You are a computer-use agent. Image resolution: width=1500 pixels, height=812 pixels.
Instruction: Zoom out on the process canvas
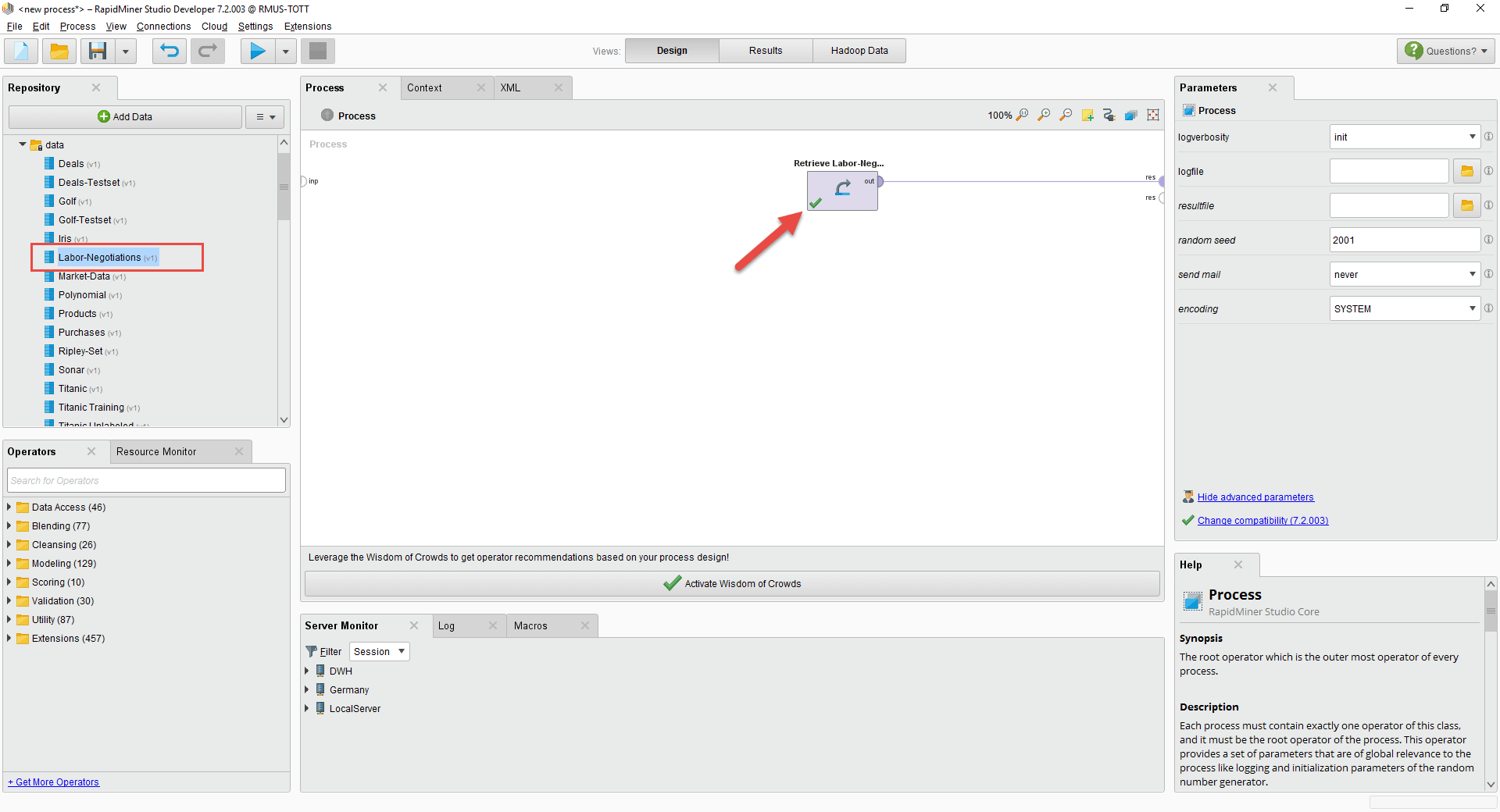pyautogui.click(x=1066, y=115)
